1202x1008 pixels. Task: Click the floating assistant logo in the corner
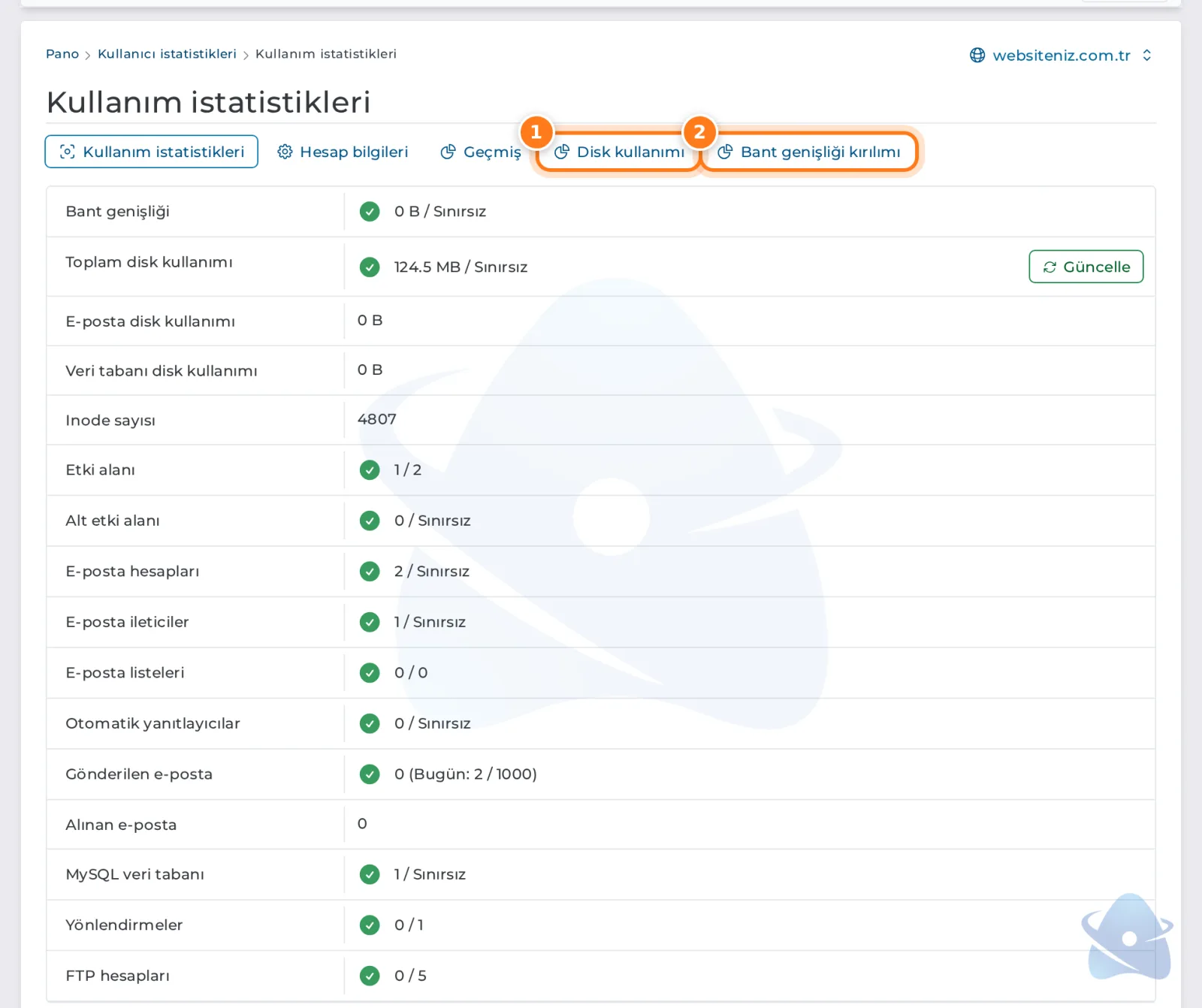pos(1127,937)
